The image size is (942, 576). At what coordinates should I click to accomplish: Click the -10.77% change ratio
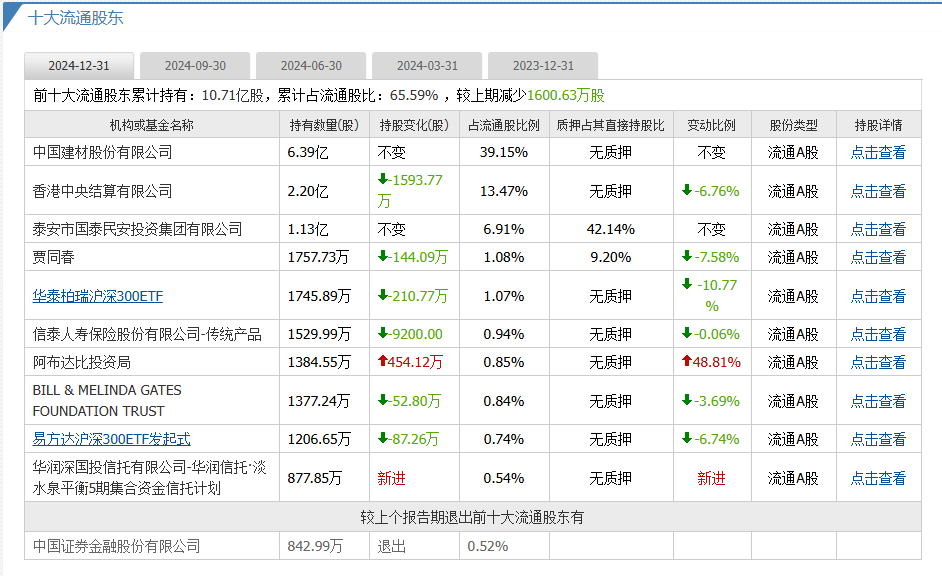pos(711,296)
